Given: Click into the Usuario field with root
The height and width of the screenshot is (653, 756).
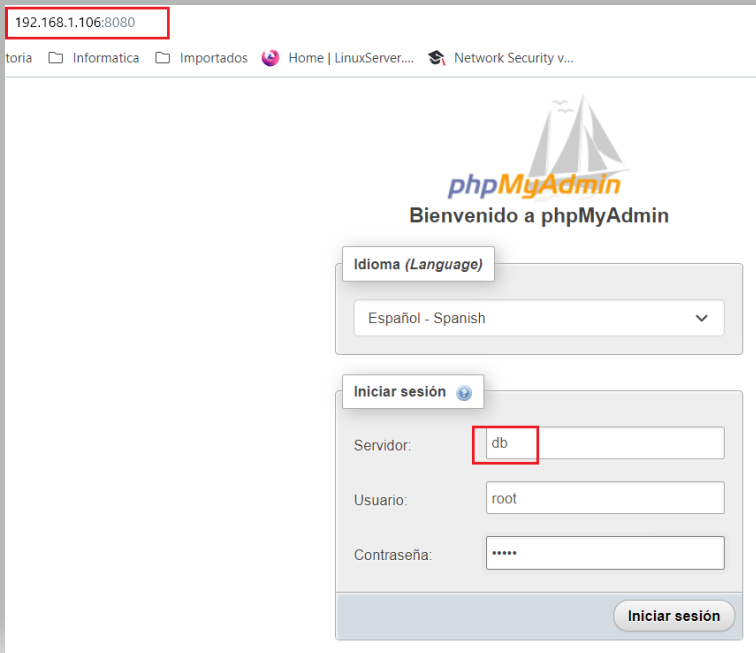Looking at the screenshot, I should tap(604, 498).
